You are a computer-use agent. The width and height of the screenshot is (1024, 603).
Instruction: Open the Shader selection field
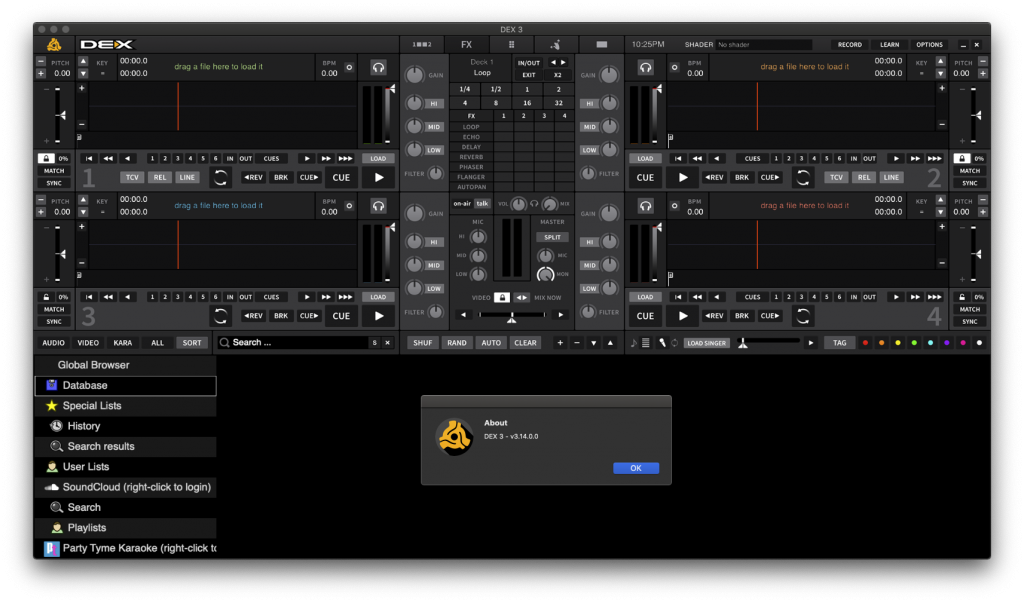pyautogui.click(x=763, y=44)
